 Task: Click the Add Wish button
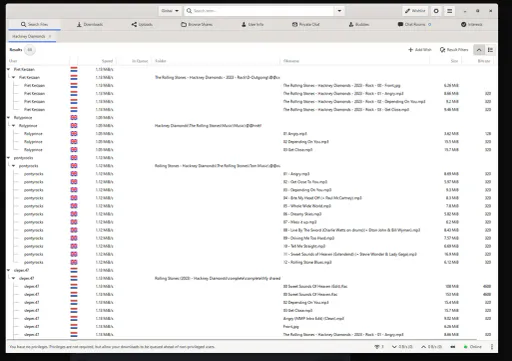(420, 50)
